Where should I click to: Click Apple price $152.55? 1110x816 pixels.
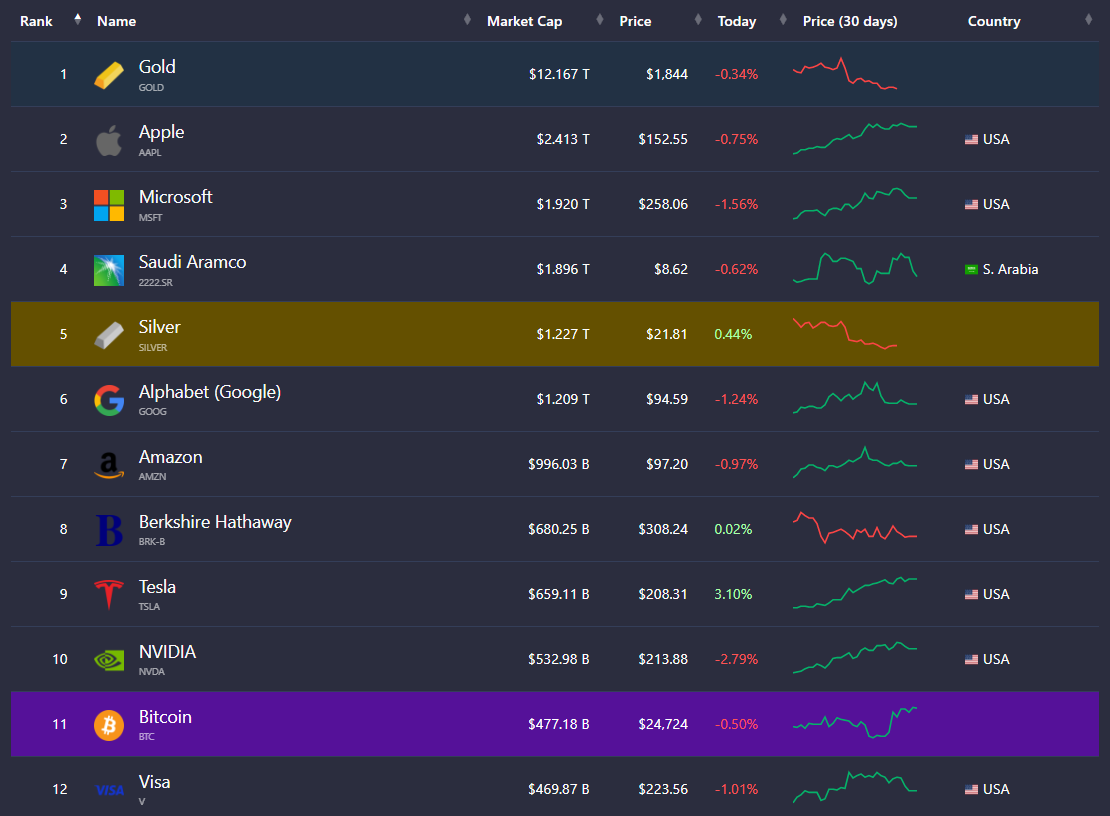pos(663,139)
